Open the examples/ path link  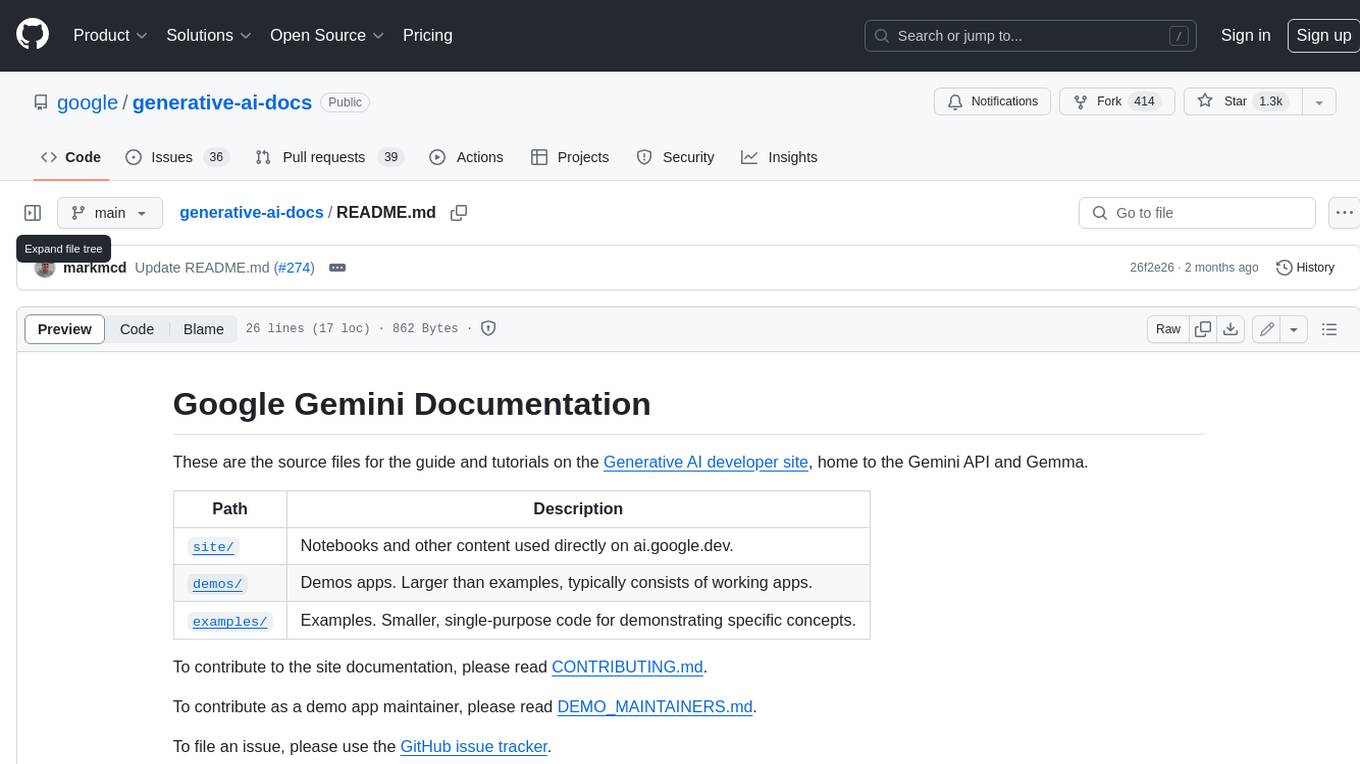(x=230, y=621)
